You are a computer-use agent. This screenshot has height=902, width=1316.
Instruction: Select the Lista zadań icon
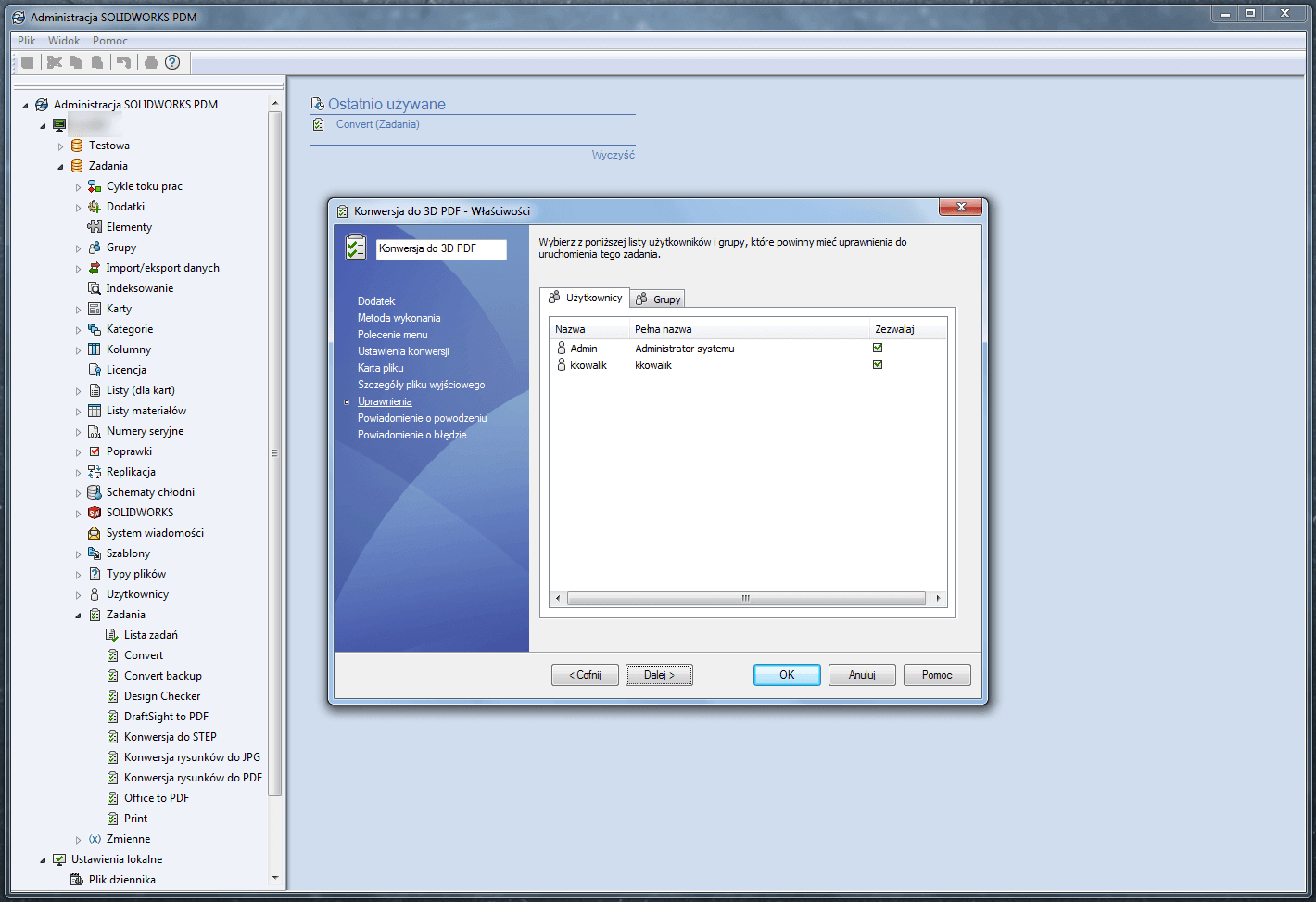[113, 634]
